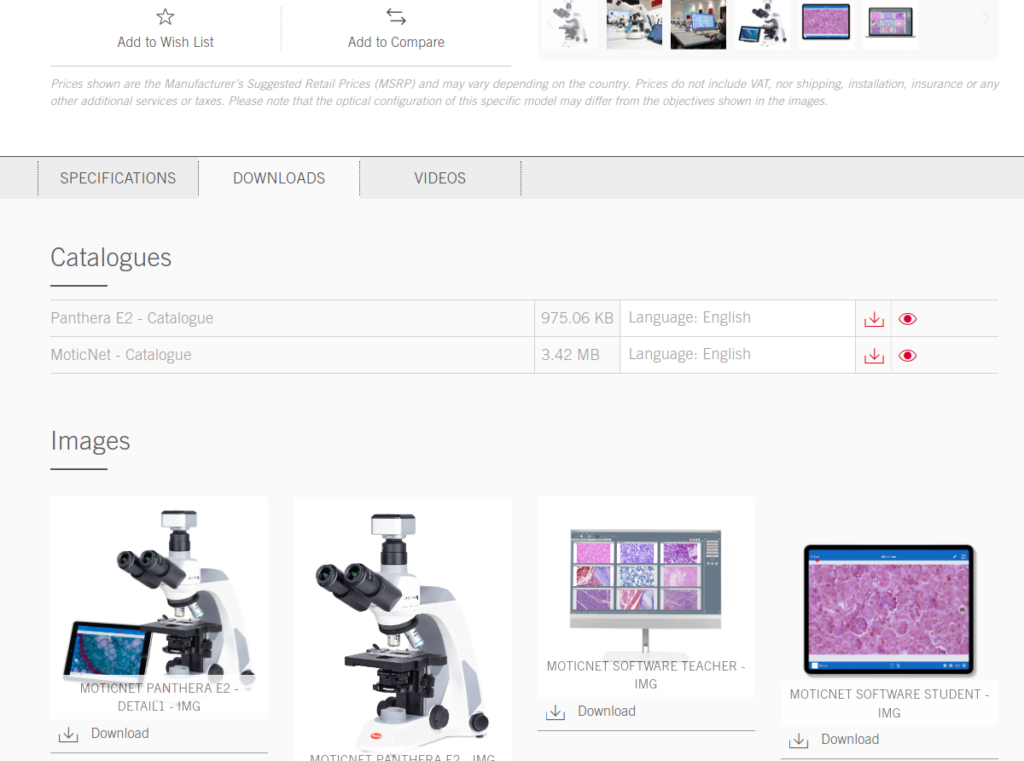Open the Panthera E2 - Catalogue link
Image resolution: width=1024 pixels, height=761 pixels.
point(132,318)
